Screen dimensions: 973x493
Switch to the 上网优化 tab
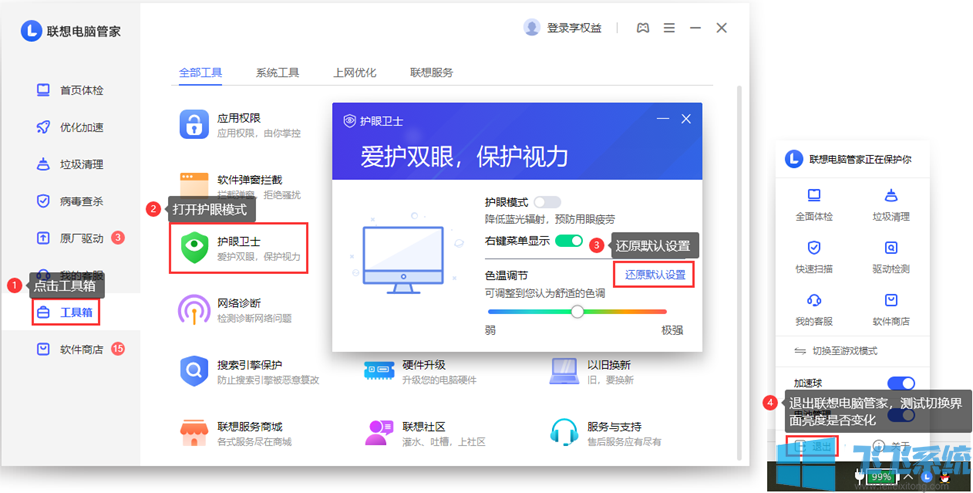355,73
